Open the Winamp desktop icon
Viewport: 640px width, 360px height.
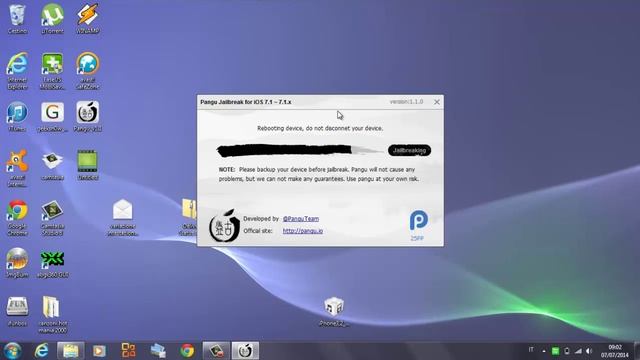pyautogui.click(x=87, y=18)
